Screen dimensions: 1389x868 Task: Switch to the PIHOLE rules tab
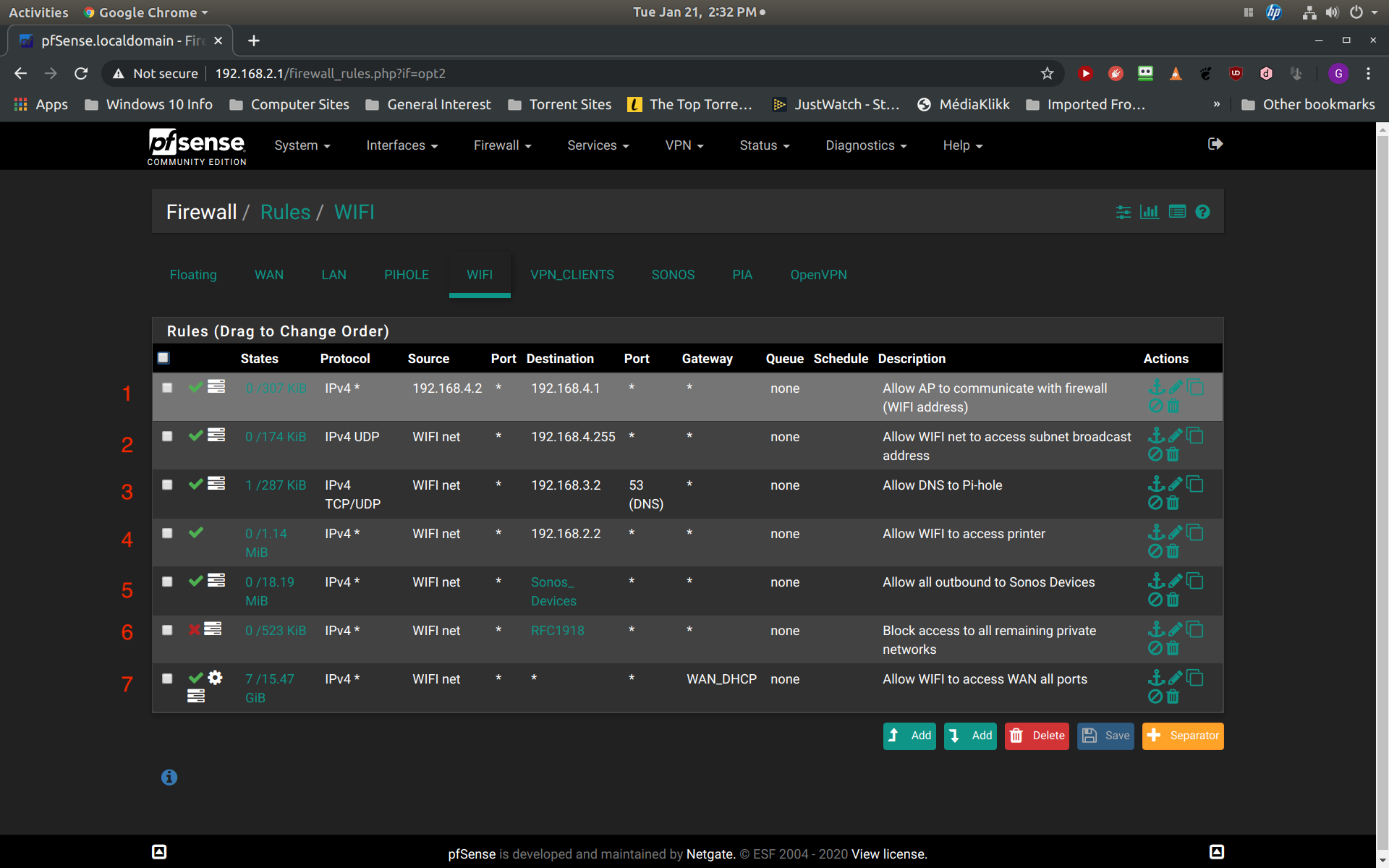tap(407, 275)
